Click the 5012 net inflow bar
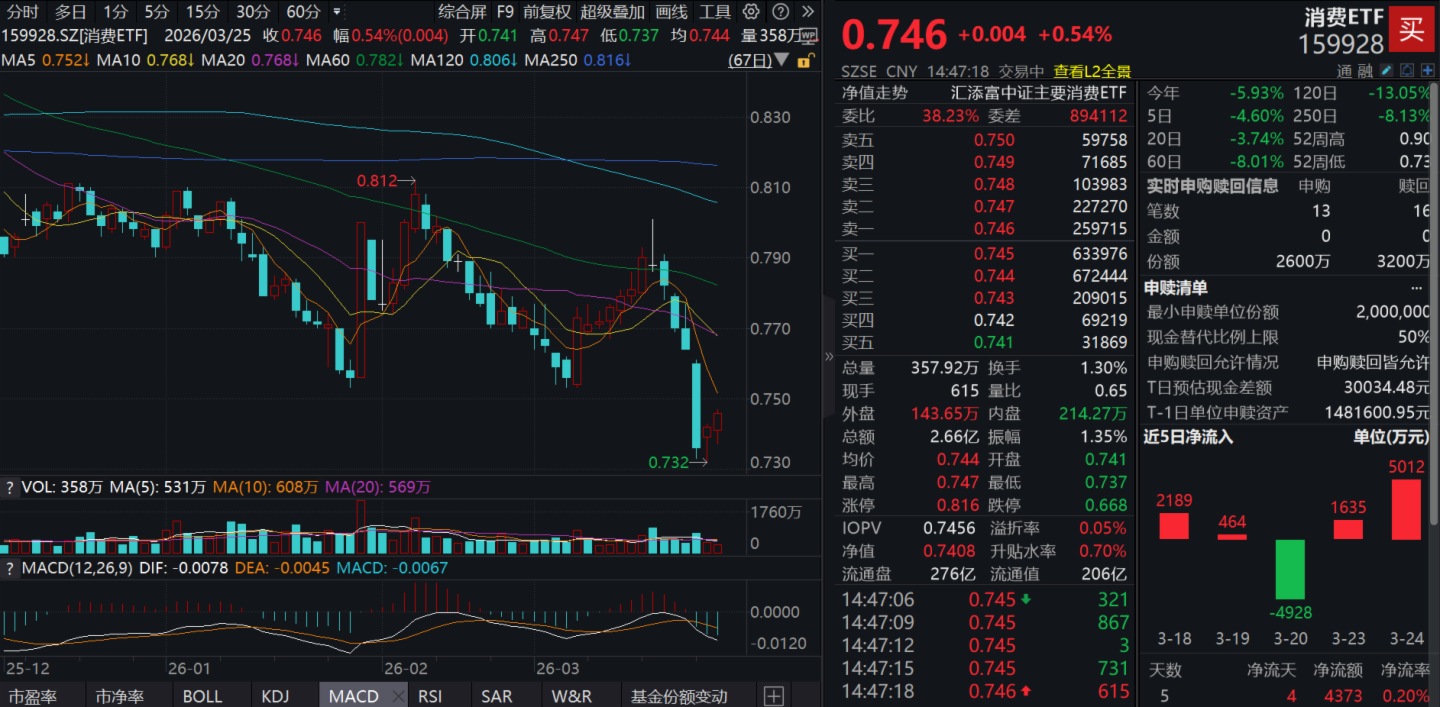The width and height of the screenshot is (1440, 707). coord(1405,509)
